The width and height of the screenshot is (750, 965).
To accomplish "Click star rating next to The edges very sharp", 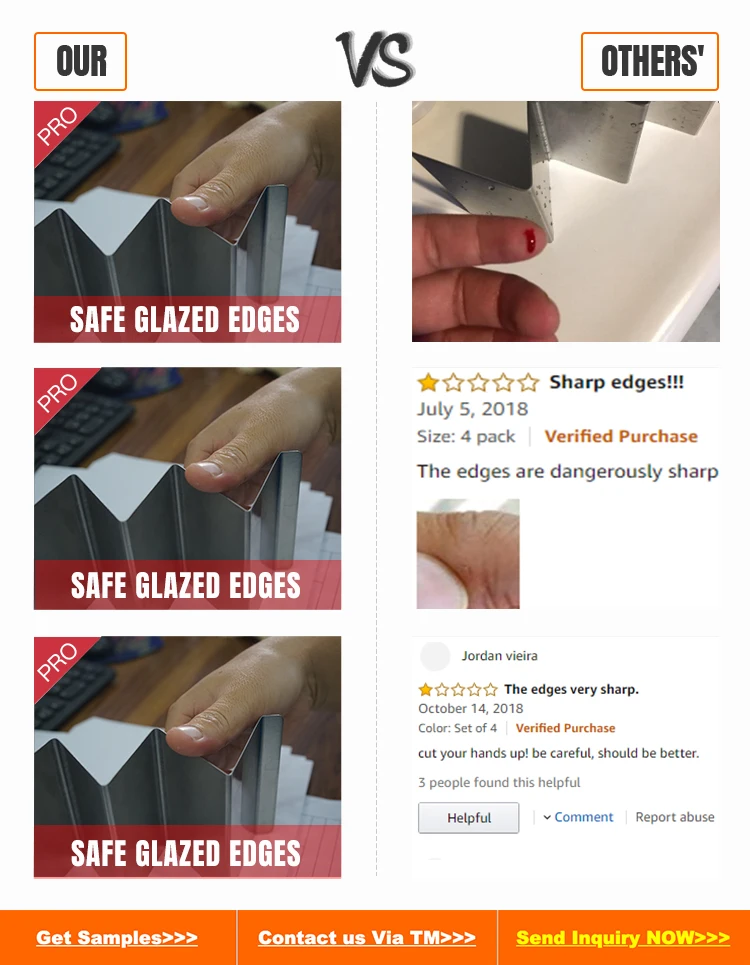I will click(x=458, y=689).
